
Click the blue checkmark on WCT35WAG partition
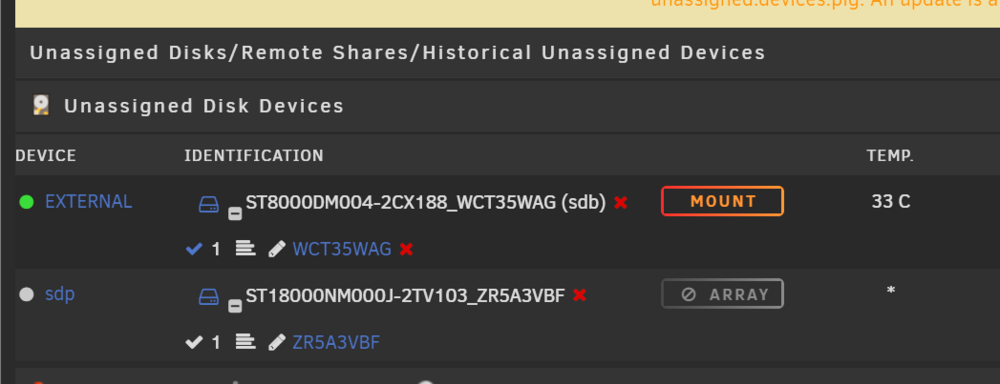coord(194,249)
